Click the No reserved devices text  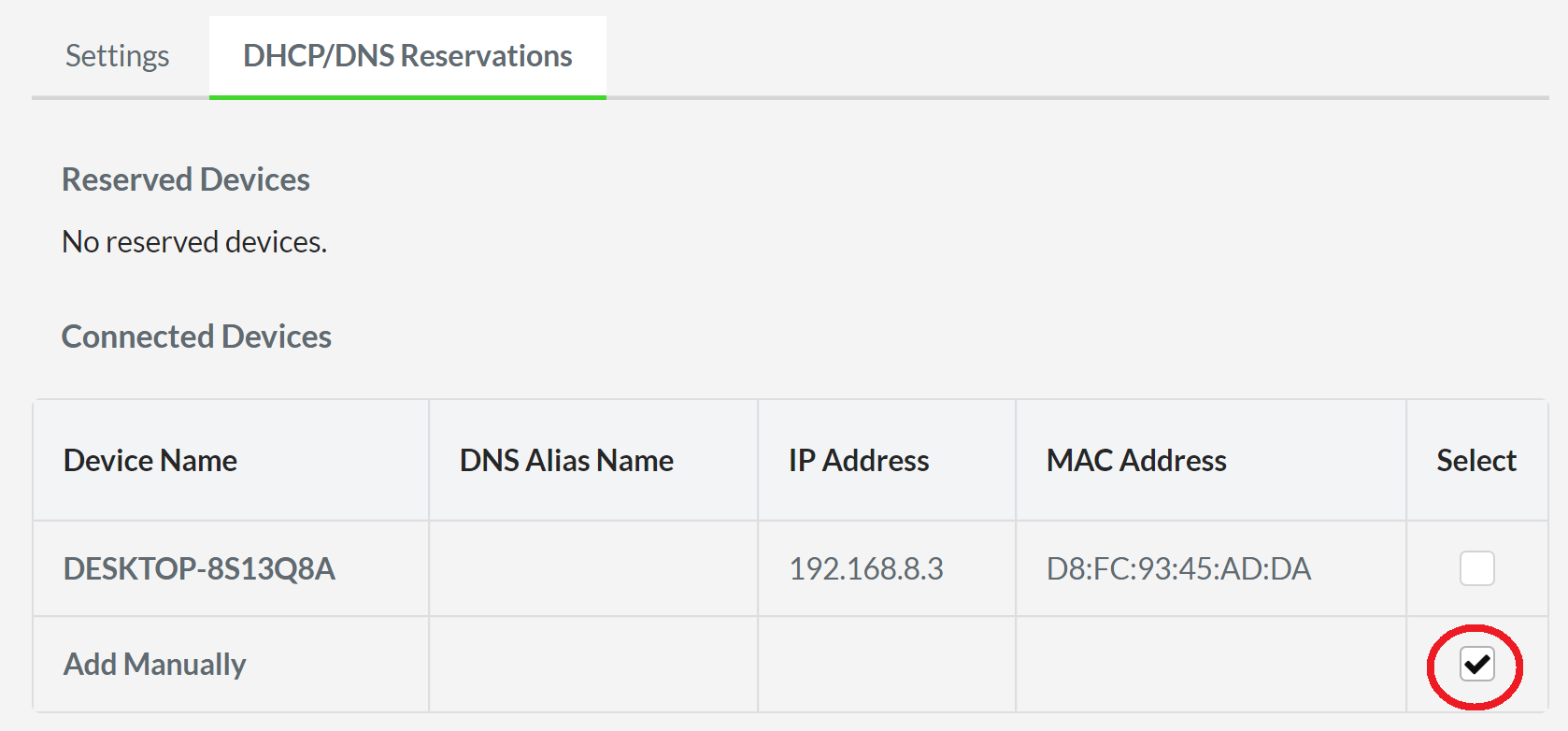click(193, 241)
